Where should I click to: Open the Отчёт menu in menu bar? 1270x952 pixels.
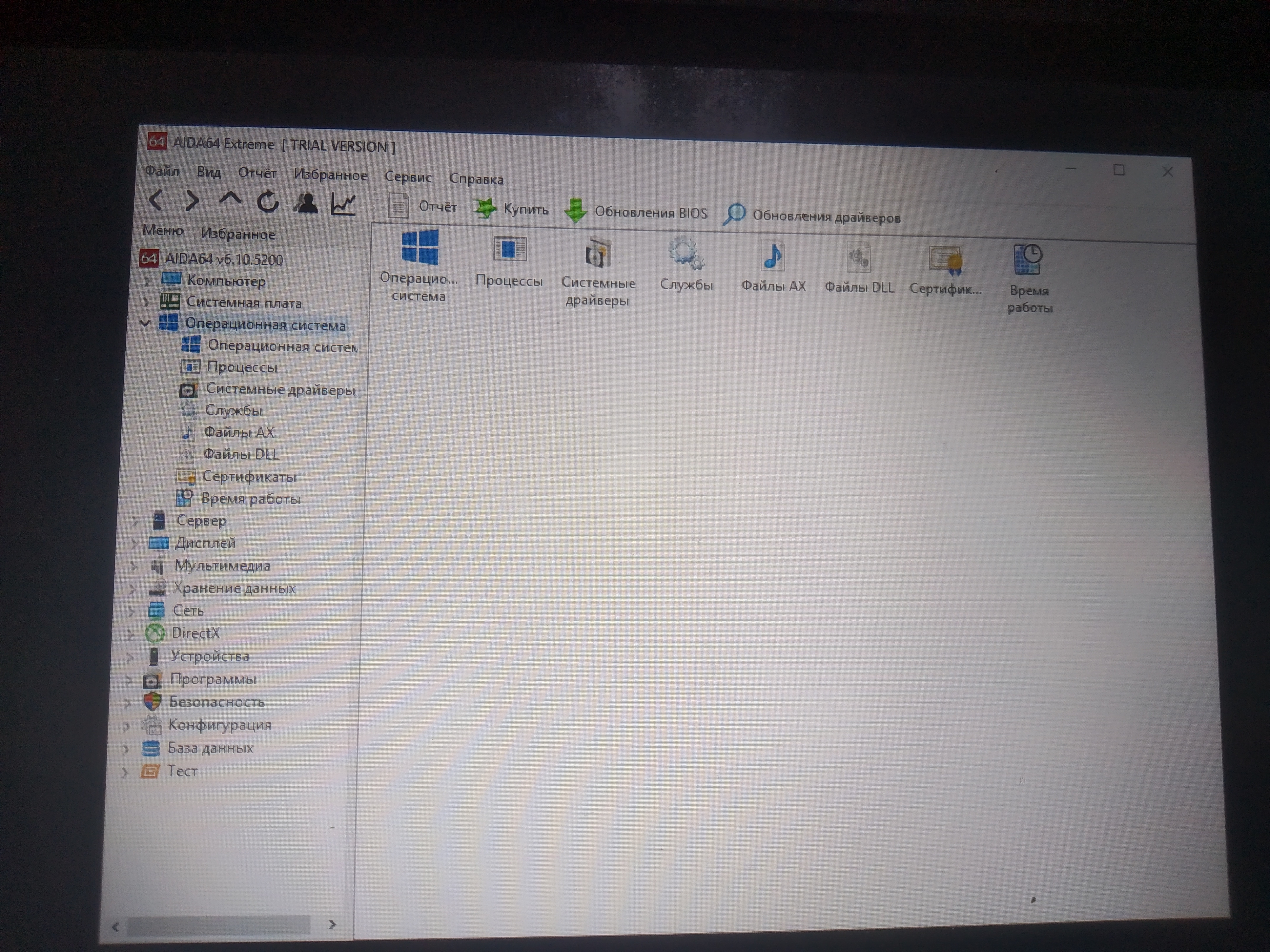pos(257,173)
